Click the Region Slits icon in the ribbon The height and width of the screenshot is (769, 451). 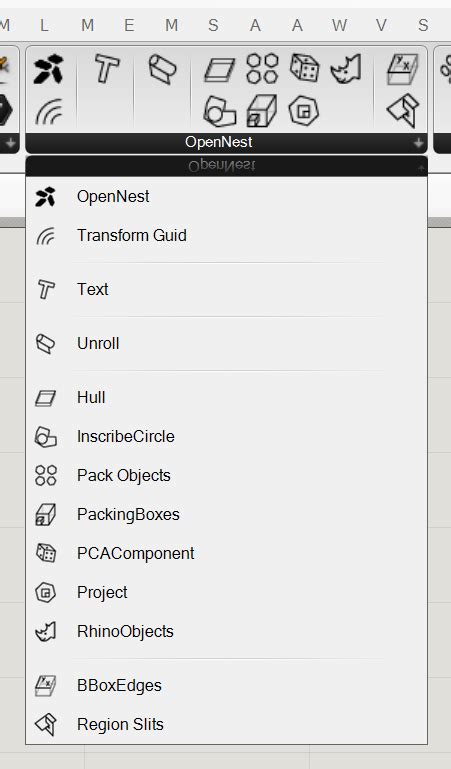tap(402, 111)
